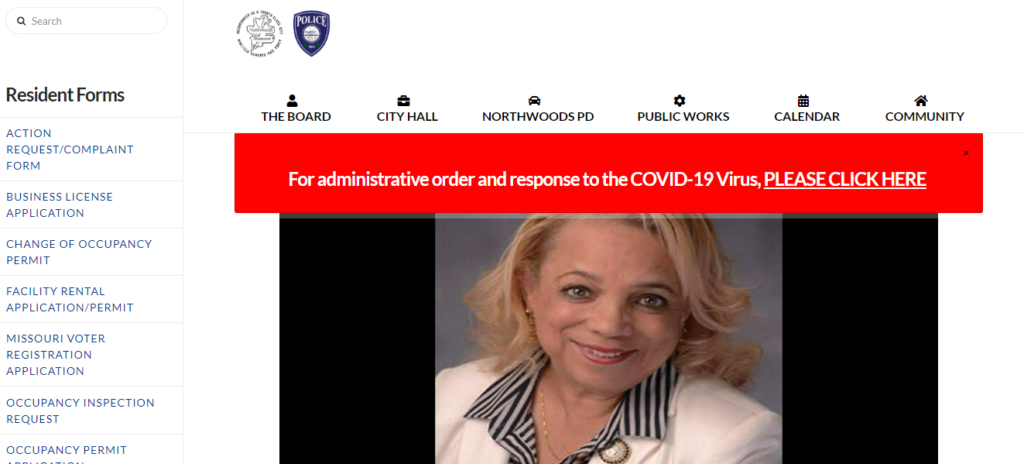Click the city seal logo

(x=259, y=33)
